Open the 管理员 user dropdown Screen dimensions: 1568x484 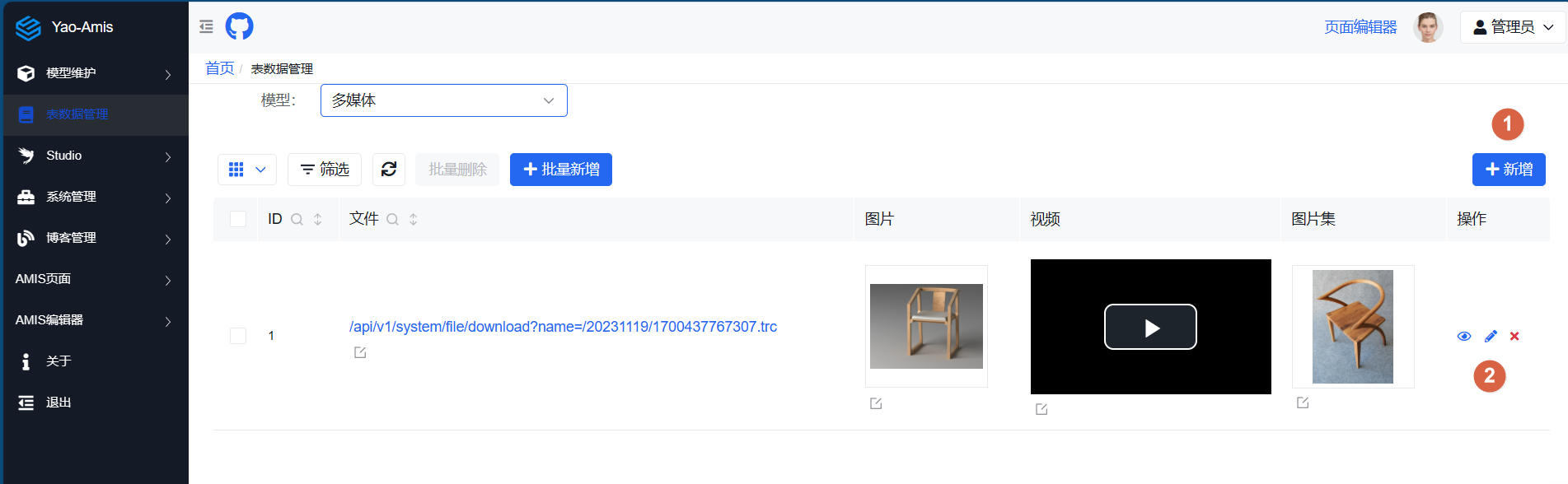coord(1513,27)
